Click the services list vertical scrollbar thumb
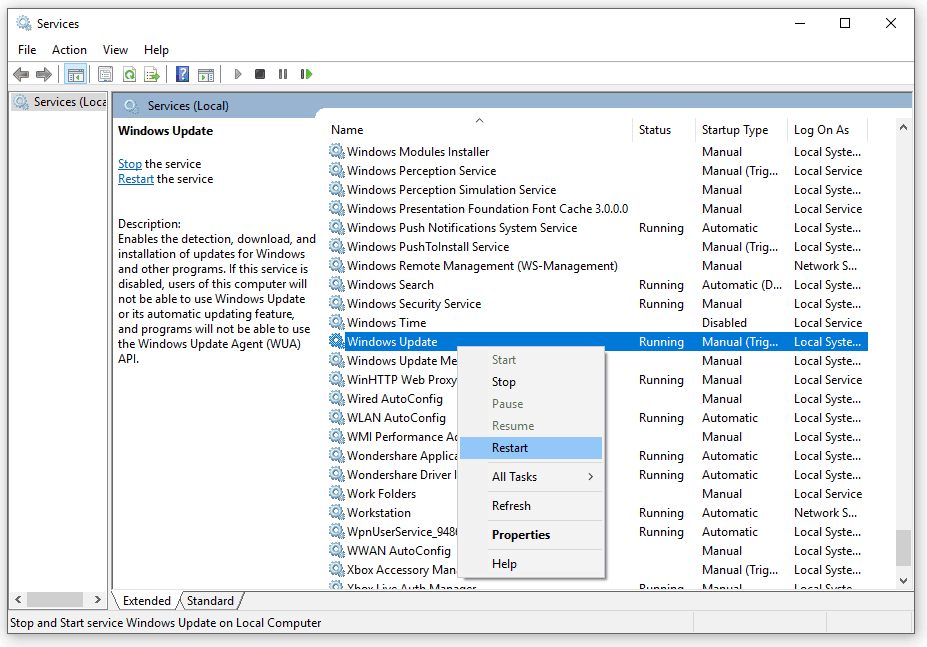The width and height of the screenshot is (927, 647). pos(903,548)
